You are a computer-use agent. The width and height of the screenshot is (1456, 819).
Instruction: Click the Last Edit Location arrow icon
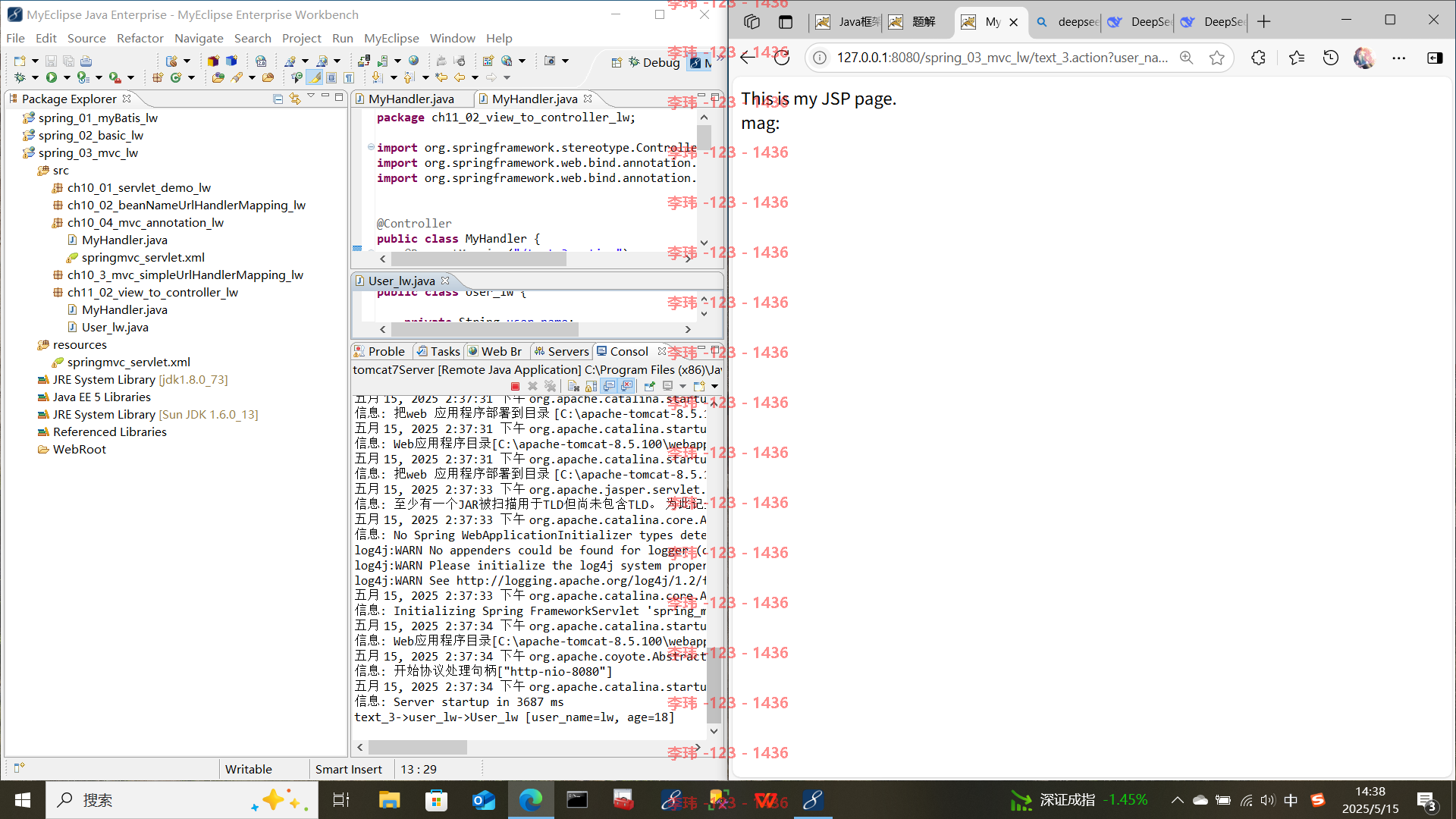point(441,77)
